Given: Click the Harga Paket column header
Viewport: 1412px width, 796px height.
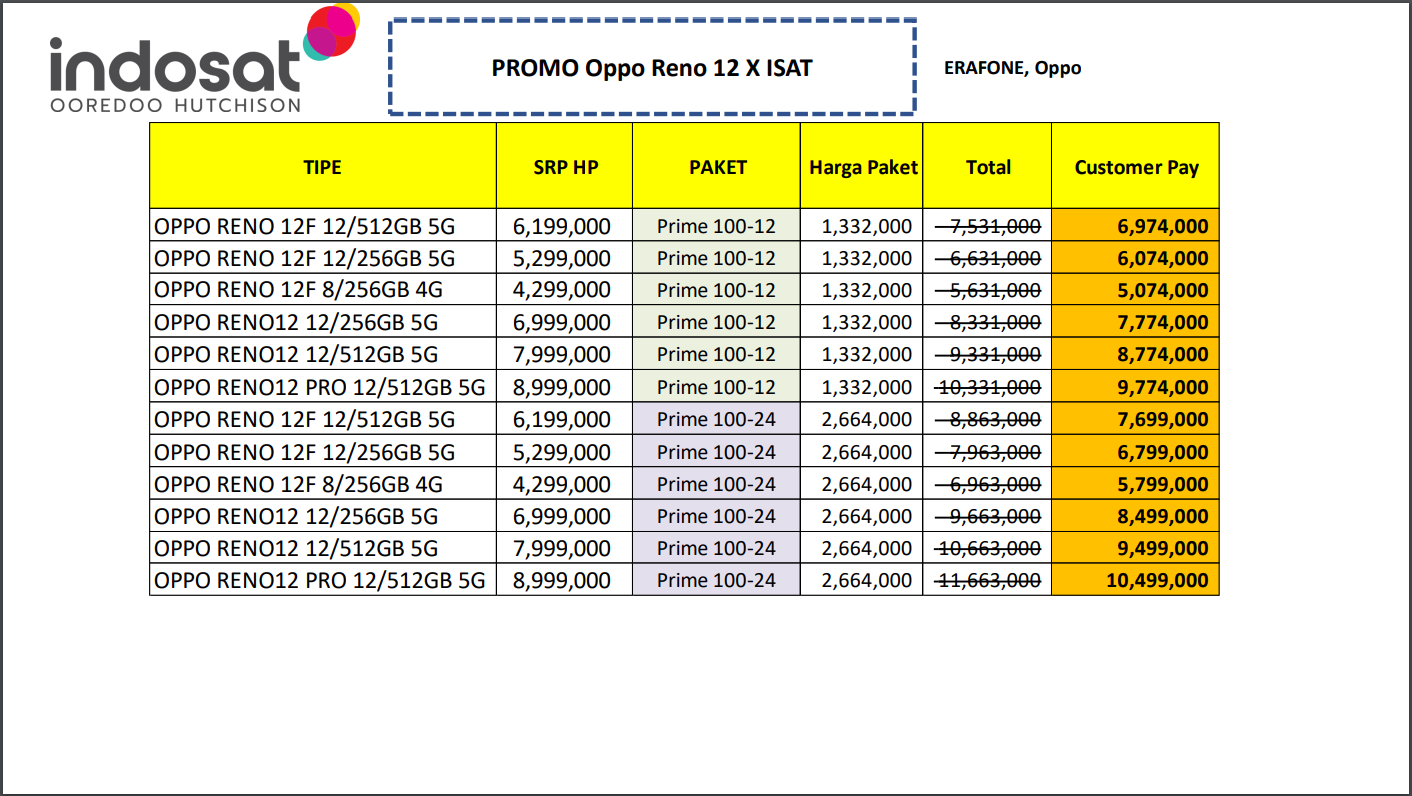Looking at the screenshot, I should point(863,167).
